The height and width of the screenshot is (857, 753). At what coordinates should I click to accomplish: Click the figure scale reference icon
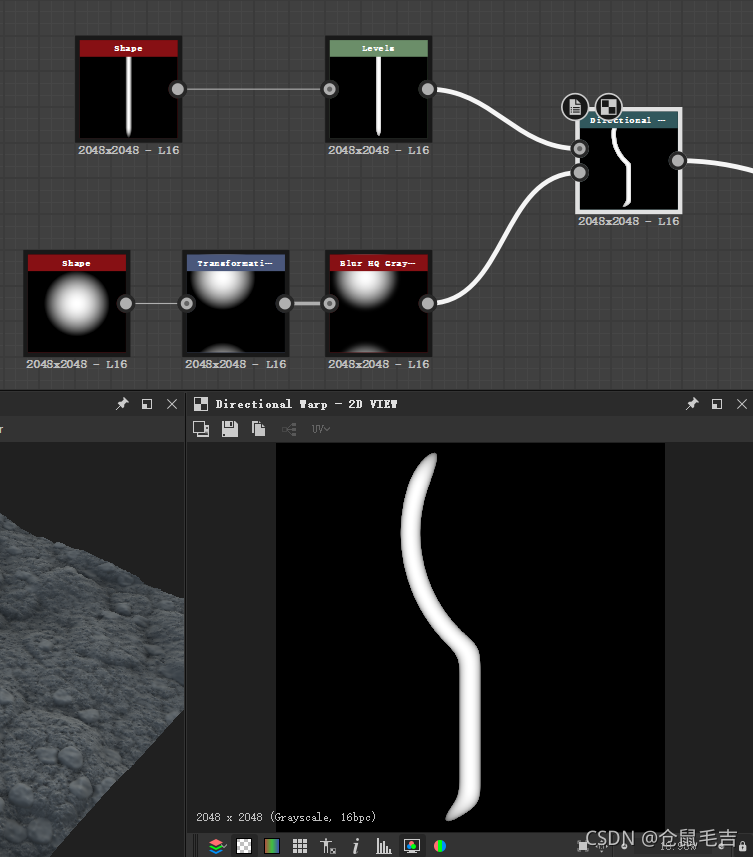pyautogui.click(x=328, y=846)
